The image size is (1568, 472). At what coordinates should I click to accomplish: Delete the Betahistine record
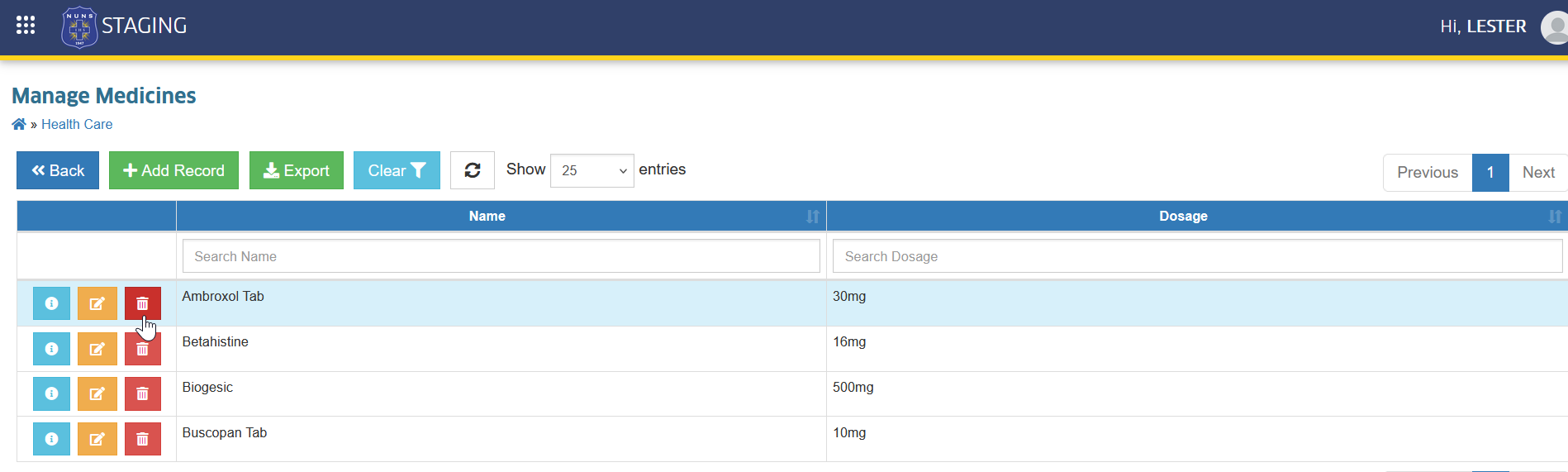143,349
